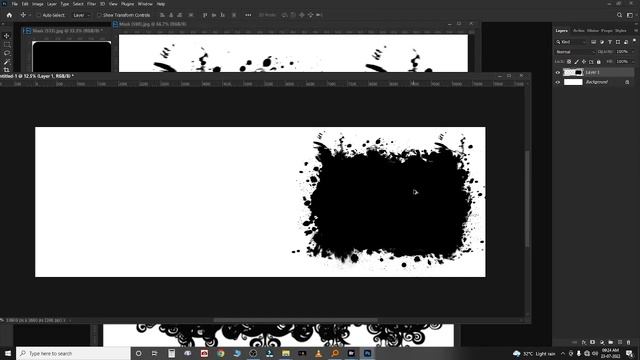Open the Window menu

point(145,4)
